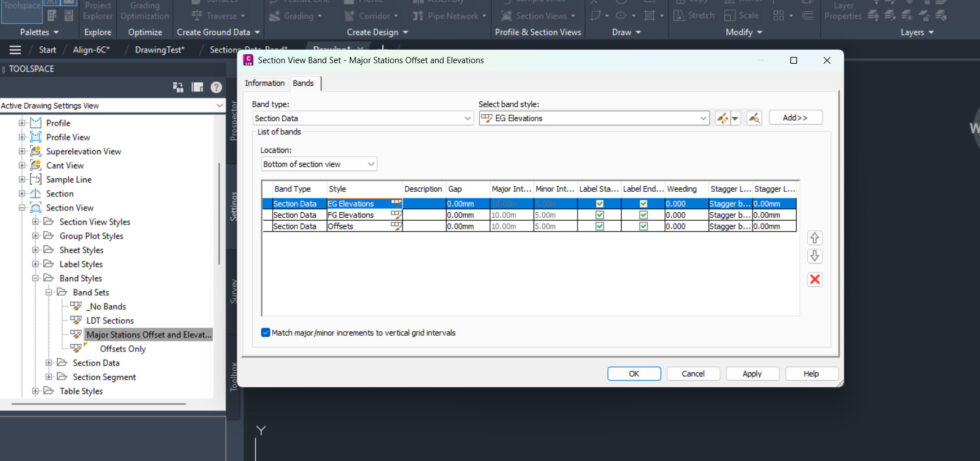
Task: Click the _No Bands band set icon
Action: click(x=76, y=306)
